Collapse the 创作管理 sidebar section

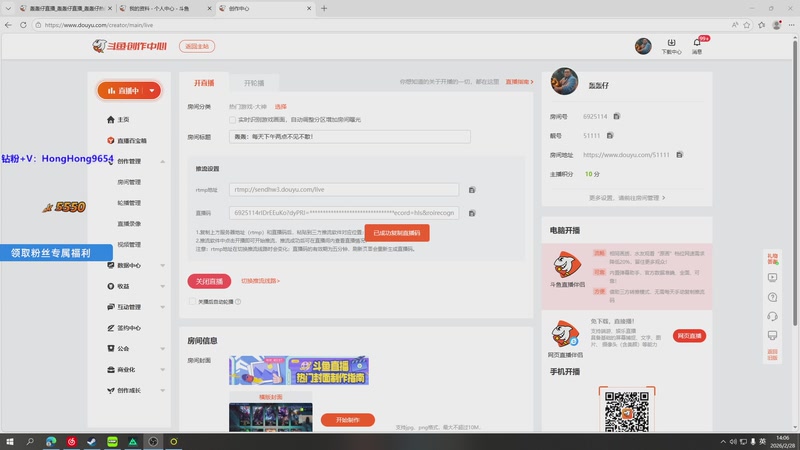(x=163, y=161)
